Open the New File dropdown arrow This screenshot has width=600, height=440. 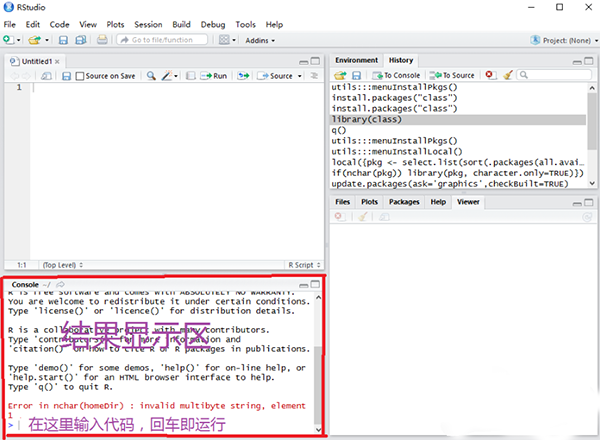coord(18,40)
